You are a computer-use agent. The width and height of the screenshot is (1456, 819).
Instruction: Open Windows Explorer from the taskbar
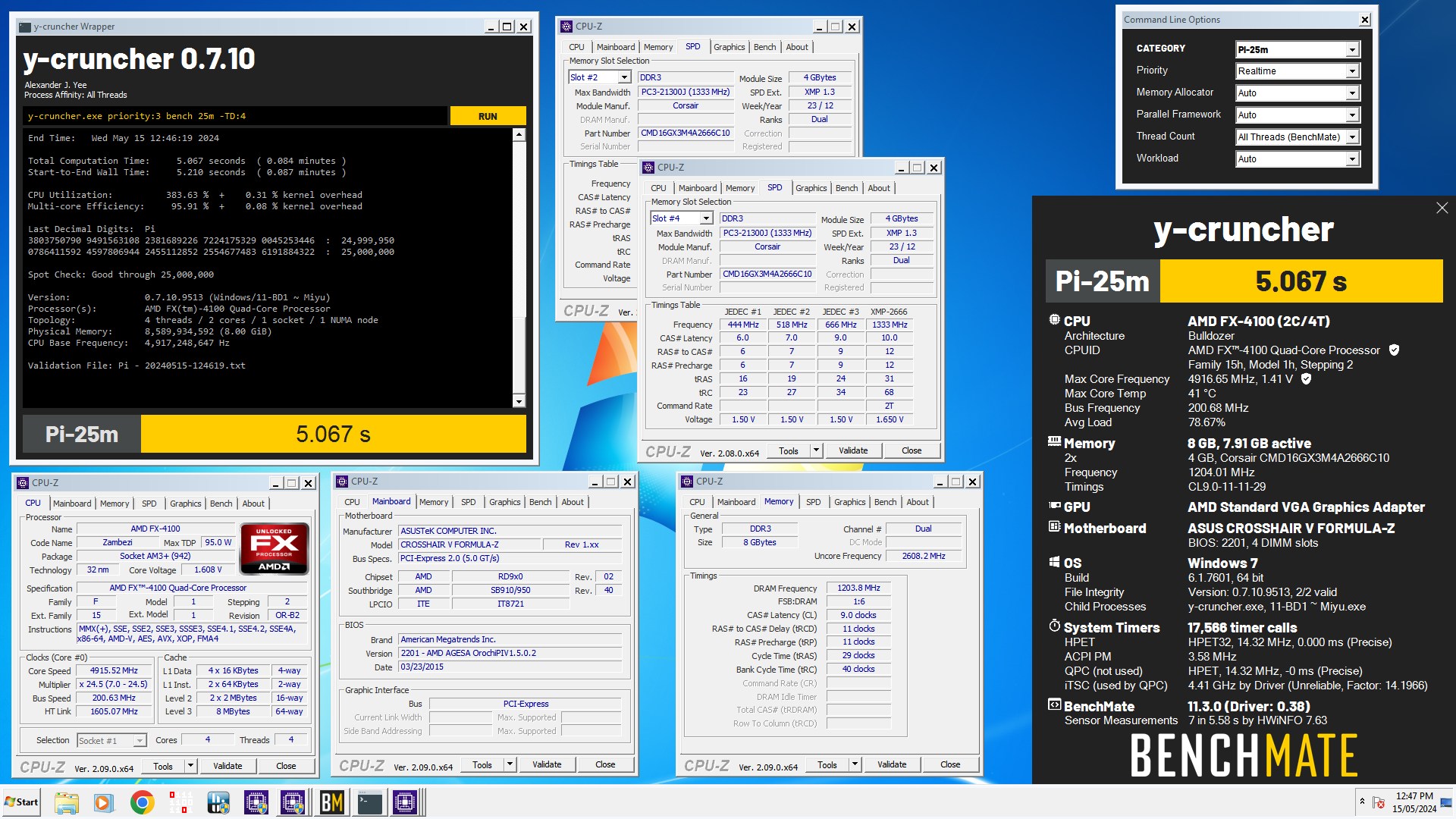(x=66, y=802)
